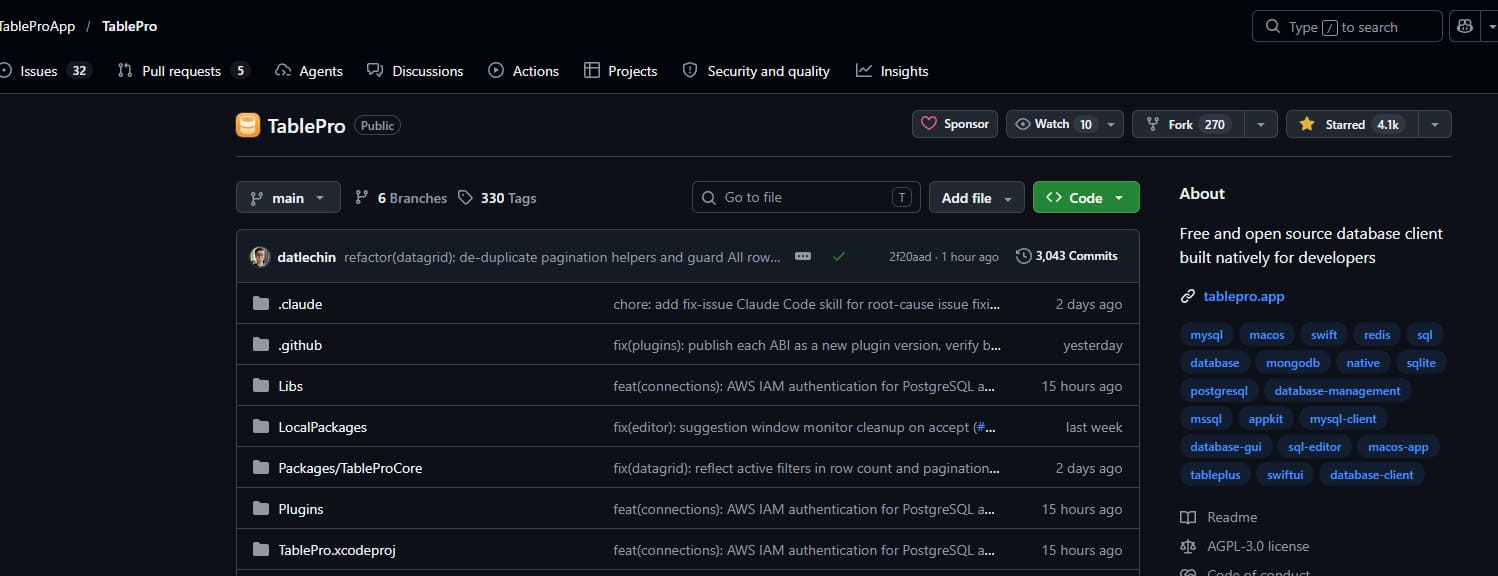Screen dimensions: 1498x576
Task: Select the tableplus topic tag
Action: tap(1215, 475)
